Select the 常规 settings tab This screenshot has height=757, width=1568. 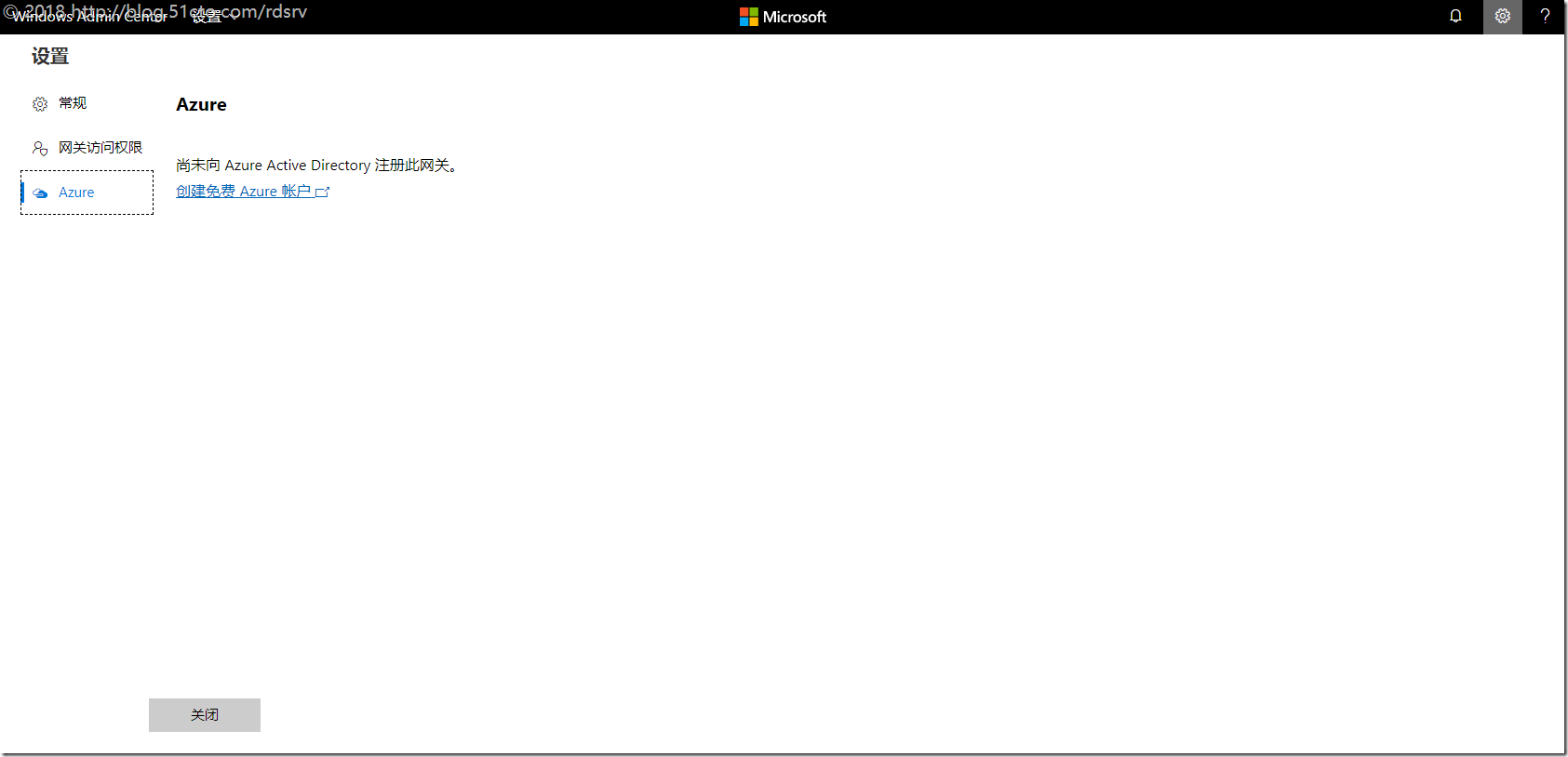click(x=87, y=103)
